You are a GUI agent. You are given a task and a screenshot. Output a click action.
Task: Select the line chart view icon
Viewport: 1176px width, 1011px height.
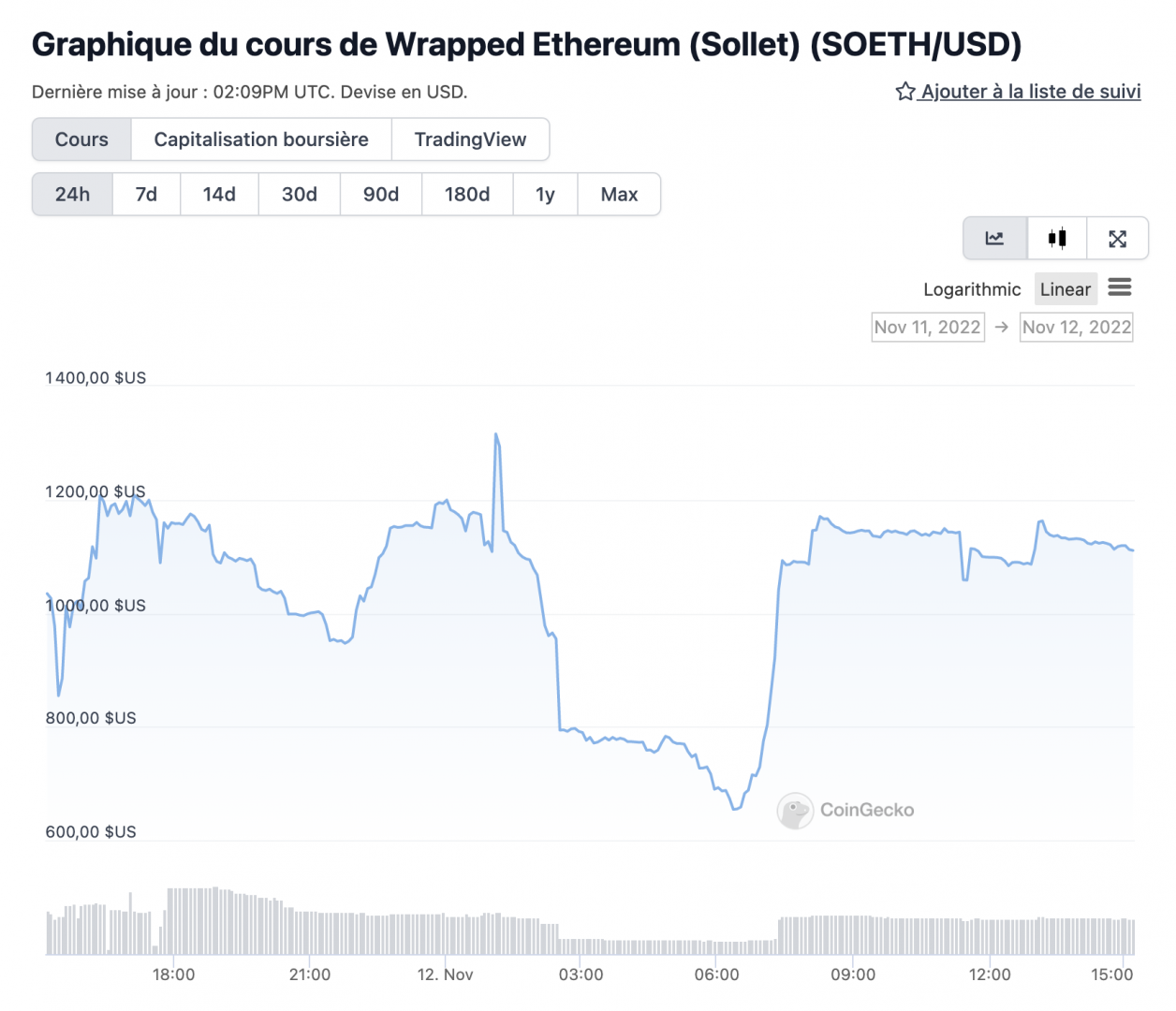tap(994, 239)
